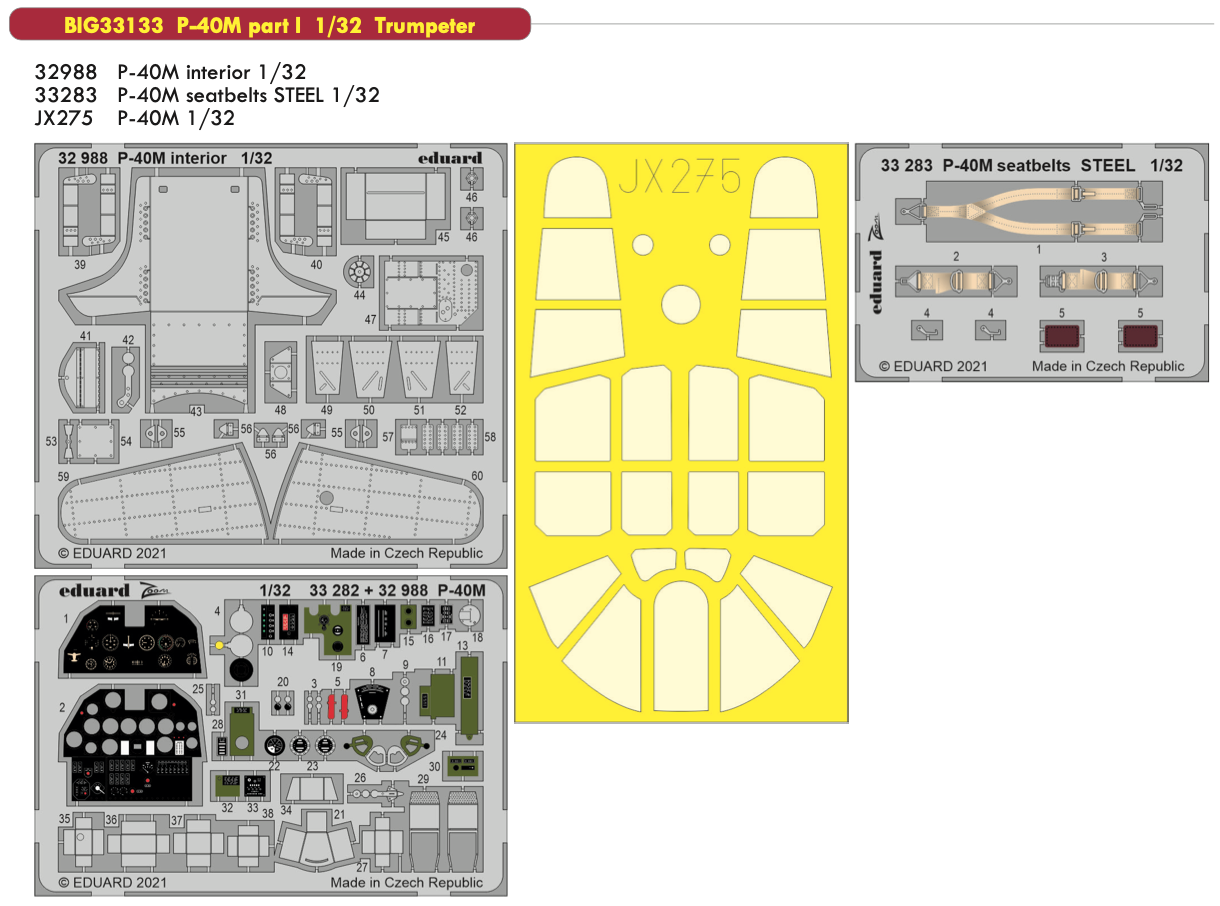Toggle the yellow dot marker on panel sheet
The width and height of the screenshot is (1220, 906).
[x=219, y=645]
